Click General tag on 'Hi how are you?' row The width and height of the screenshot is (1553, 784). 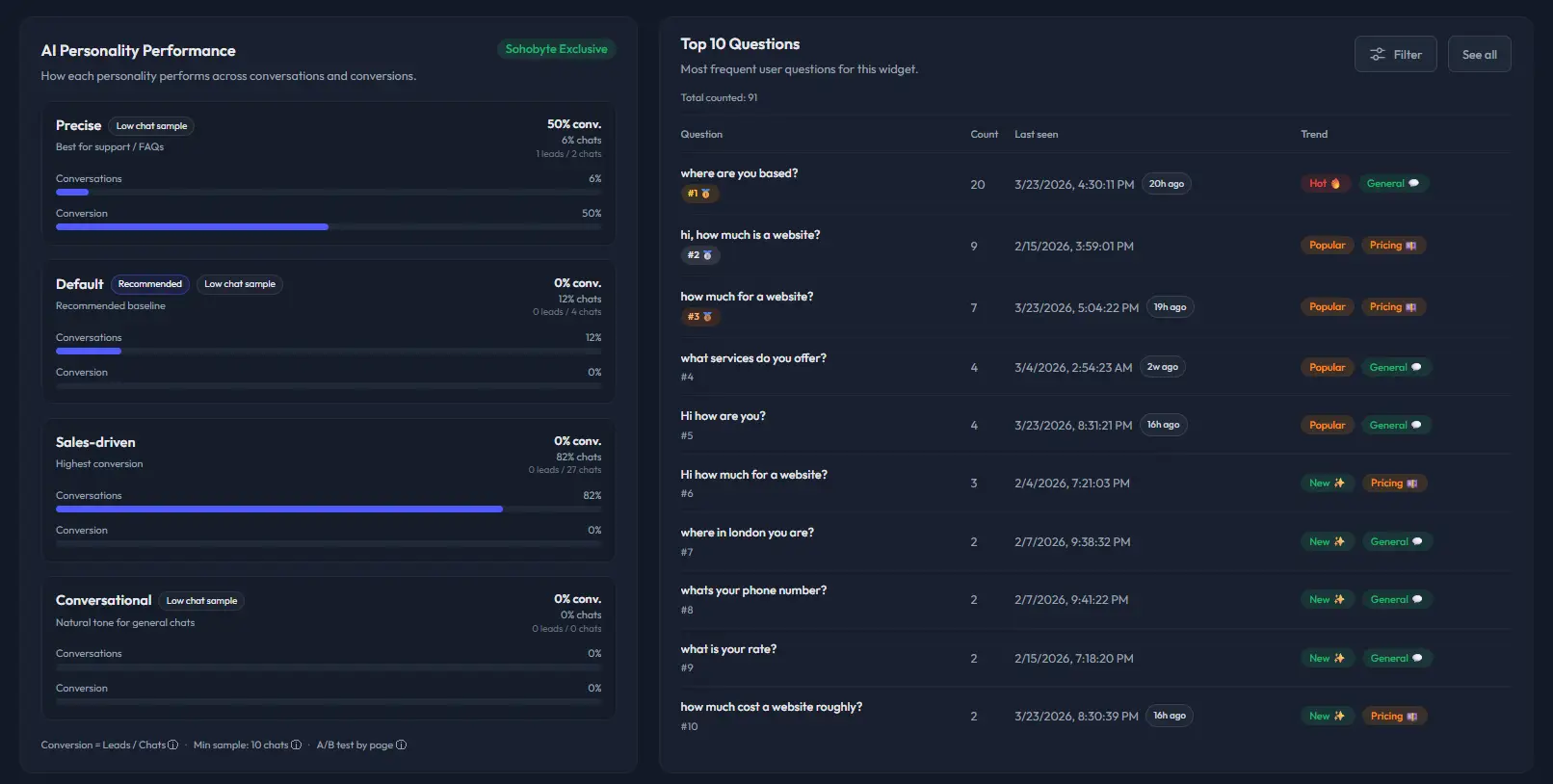(x=1395, y=425)
